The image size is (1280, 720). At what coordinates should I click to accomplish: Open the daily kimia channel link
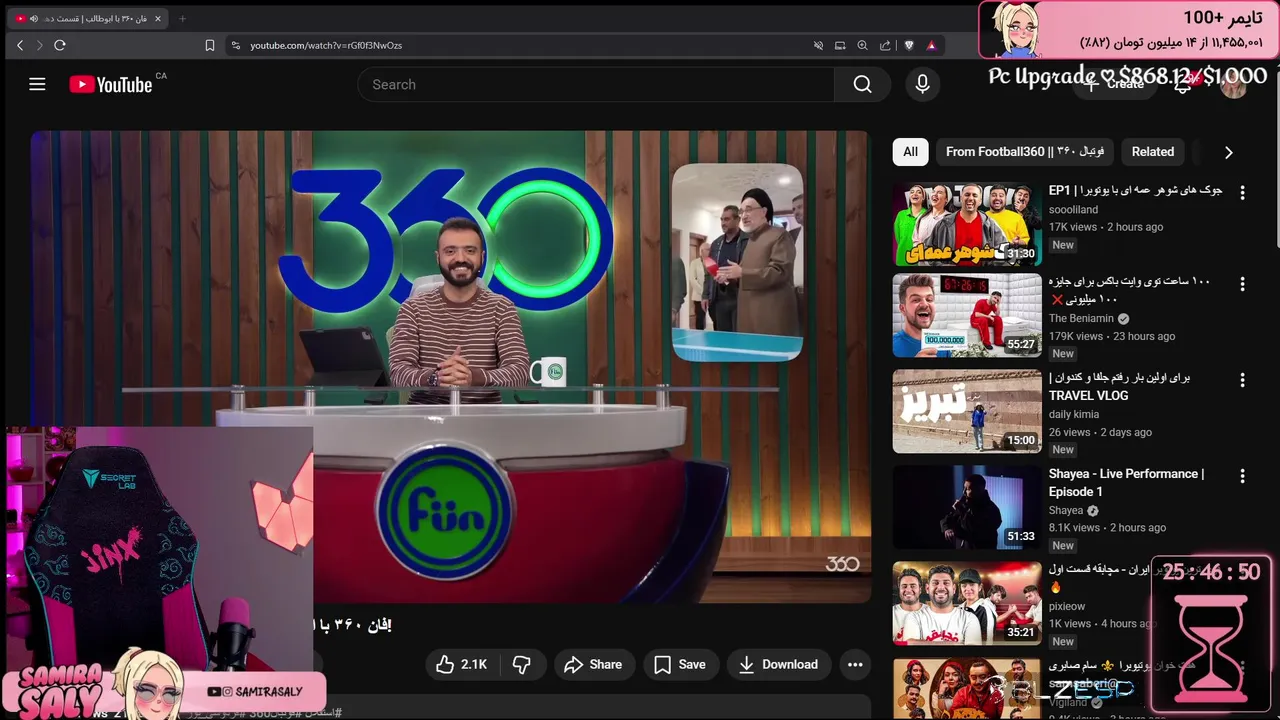point(1074,414)
